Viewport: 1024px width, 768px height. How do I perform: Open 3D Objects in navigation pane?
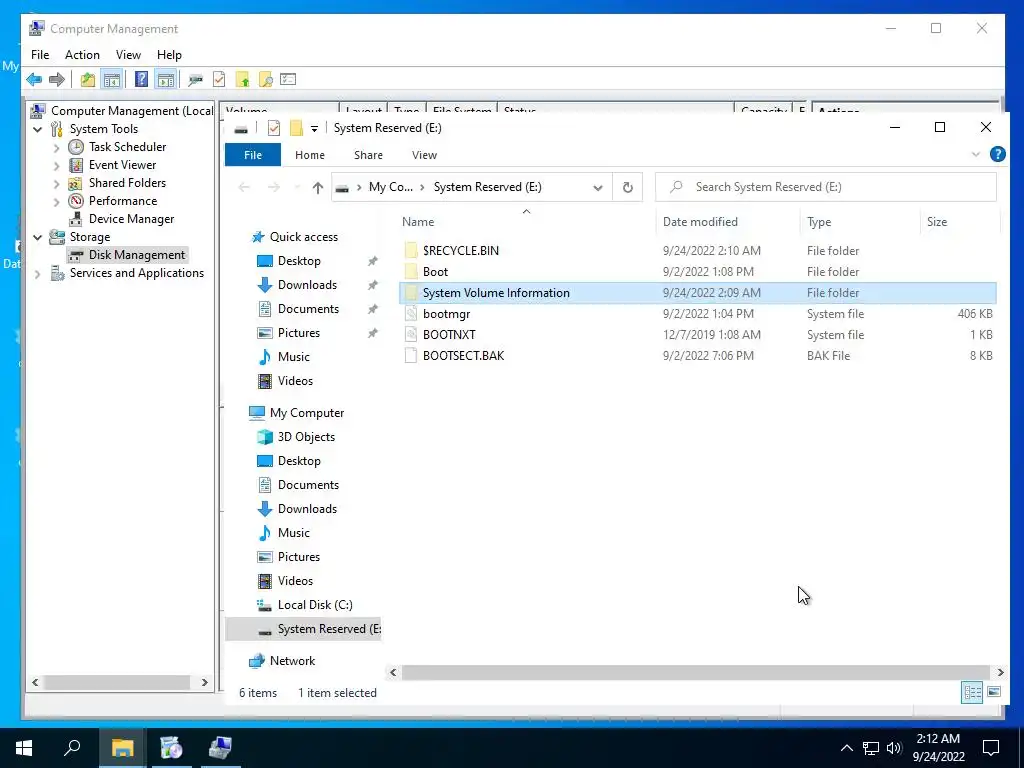tap(306, 437)
